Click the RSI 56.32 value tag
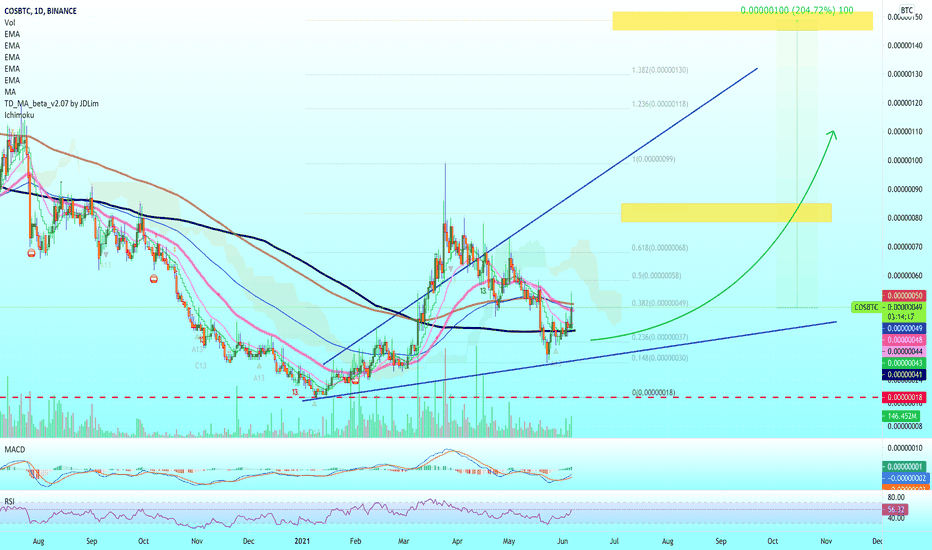 tap(895, 510)
